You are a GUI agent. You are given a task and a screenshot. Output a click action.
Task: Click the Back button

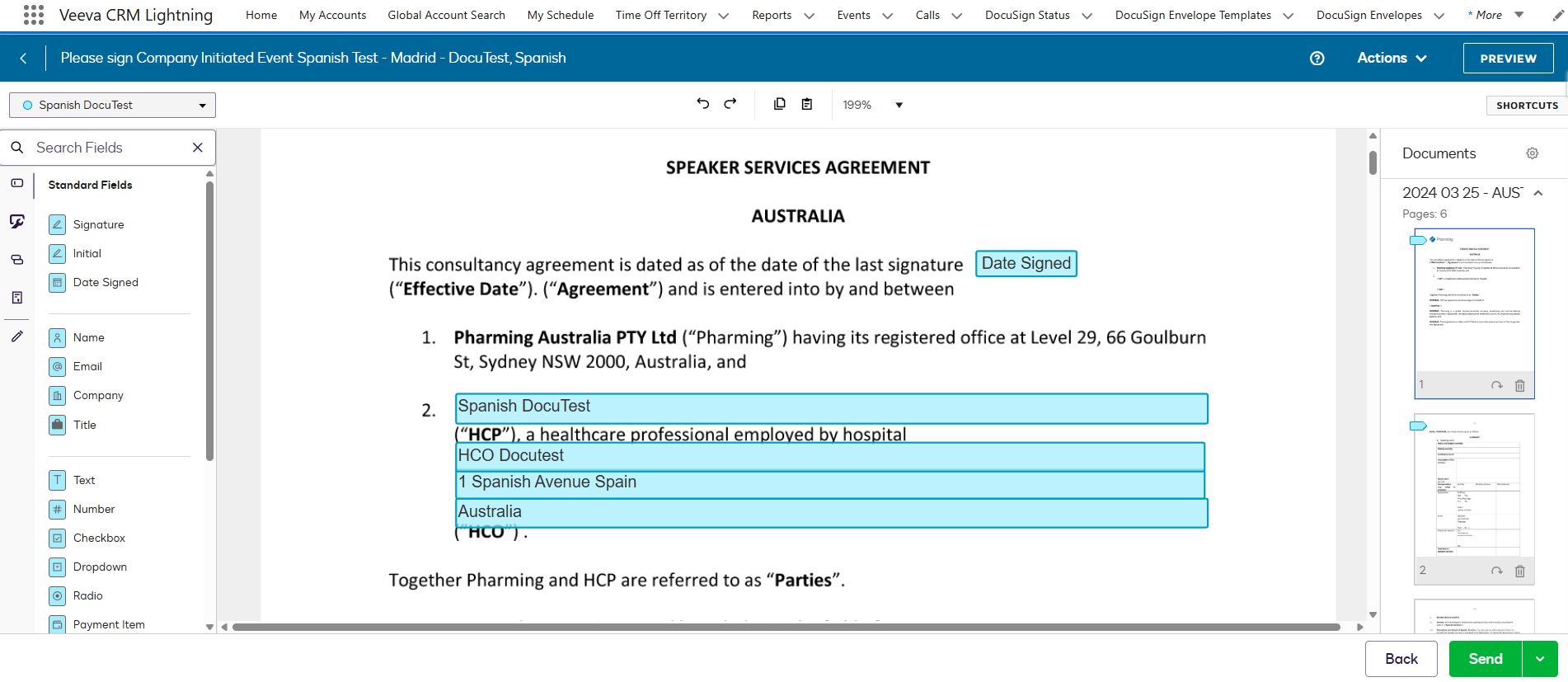pos(1401,659)
